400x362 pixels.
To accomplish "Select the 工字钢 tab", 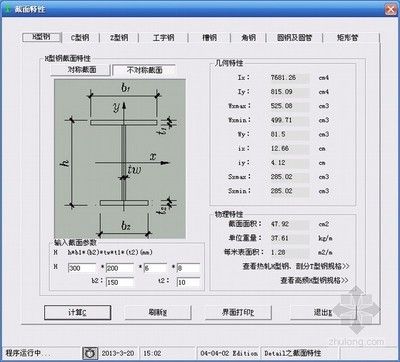I will coord(163,38).
